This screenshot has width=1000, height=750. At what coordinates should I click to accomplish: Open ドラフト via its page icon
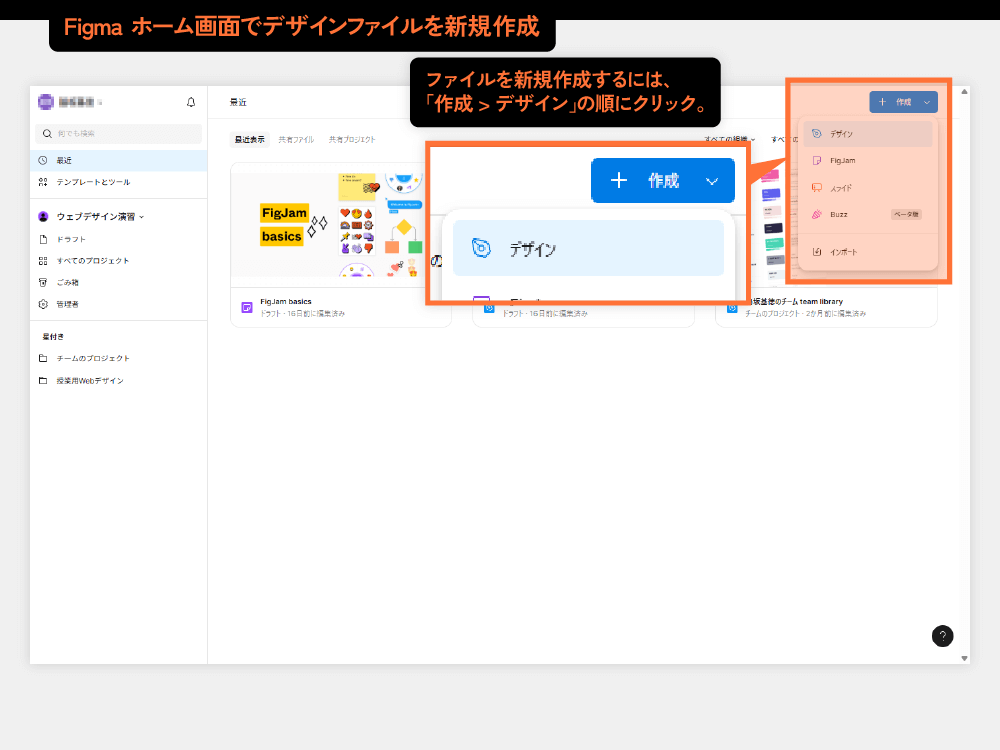coord(43,239)
